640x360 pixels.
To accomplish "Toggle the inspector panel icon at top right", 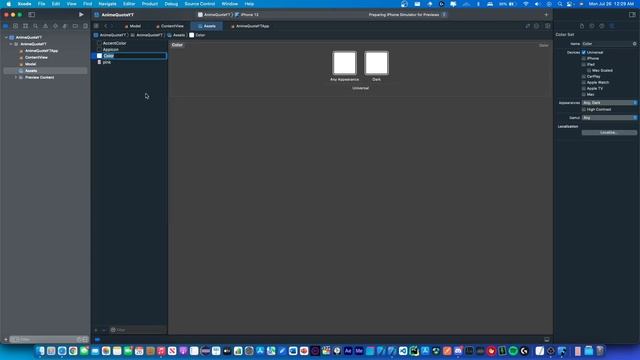I will 632,15.
